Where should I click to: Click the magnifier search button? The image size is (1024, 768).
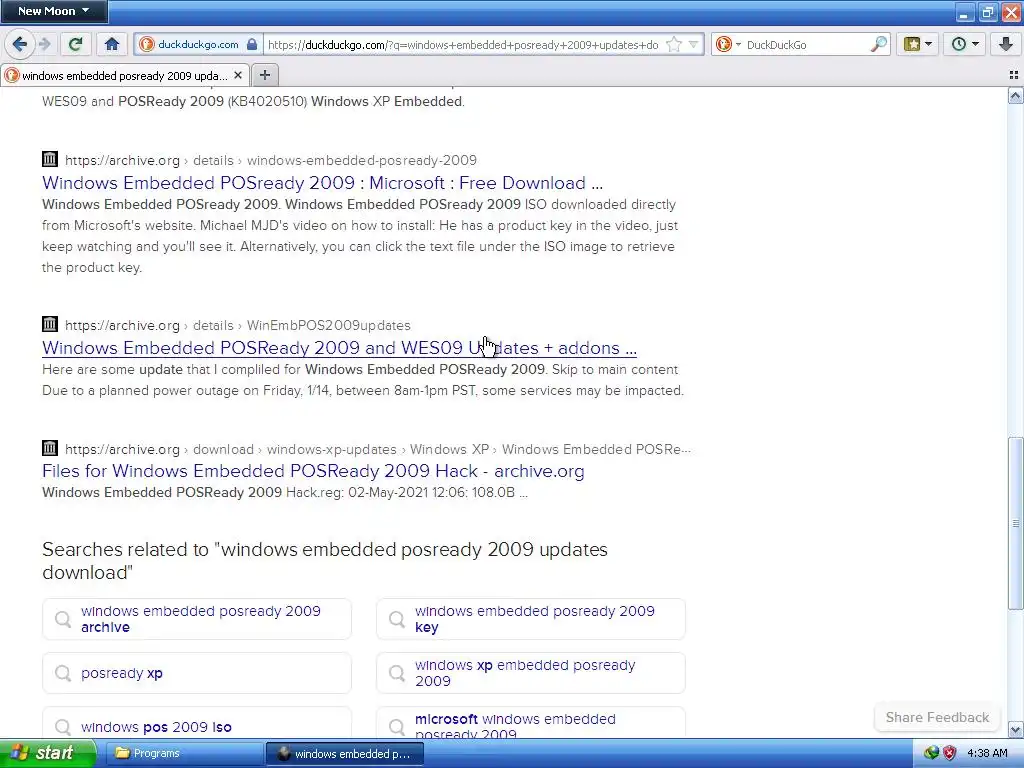pos(879,44)
